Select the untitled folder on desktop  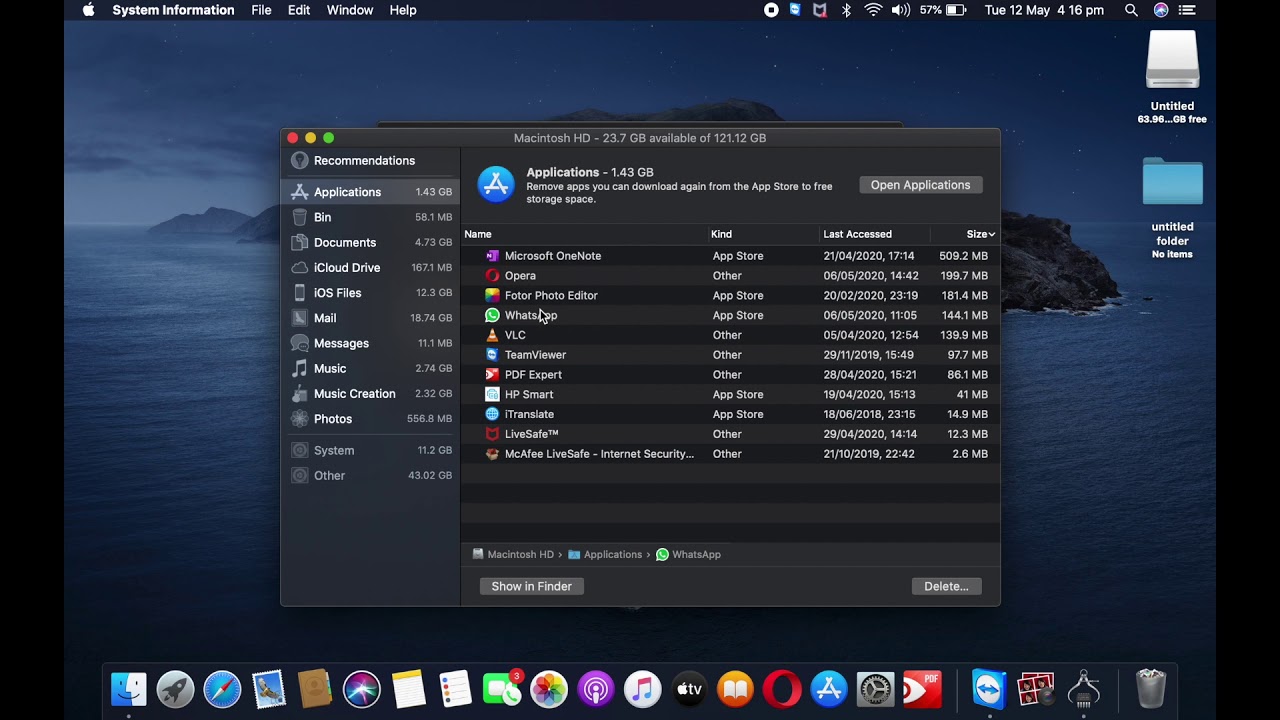[1172, 208]
